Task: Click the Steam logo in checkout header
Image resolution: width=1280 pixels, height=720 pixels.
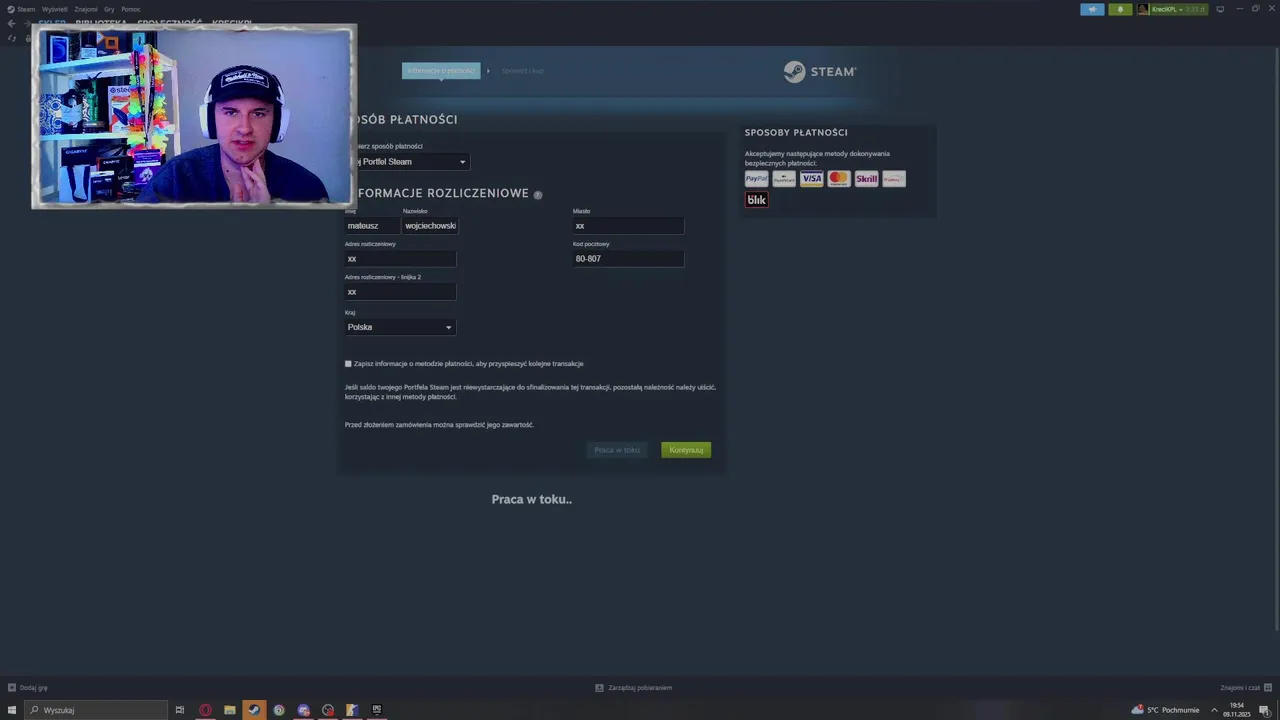Action: [x=819, y=71]
